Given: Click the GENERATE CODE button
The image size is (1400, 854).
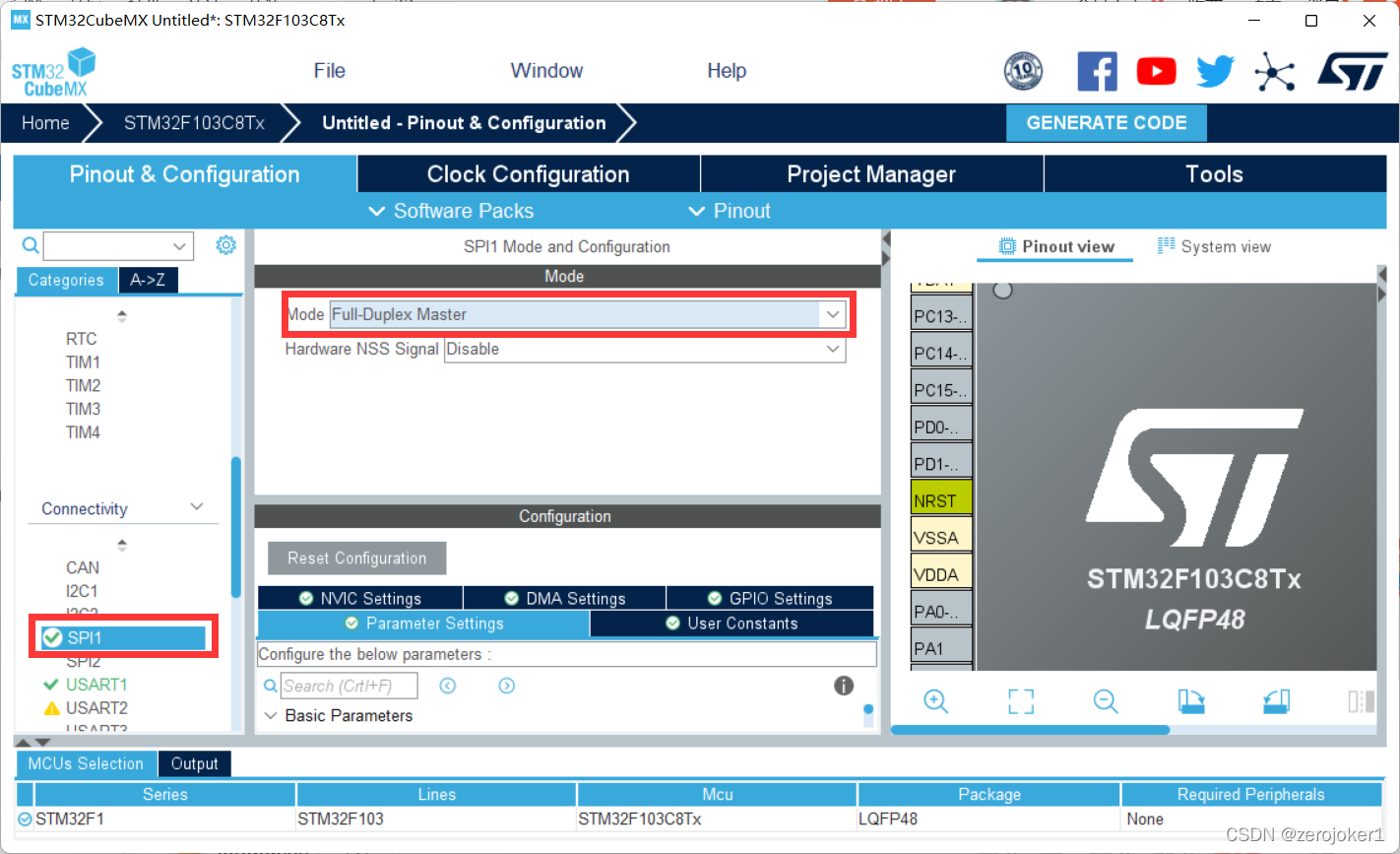Looking at the screenshot, I should (1107, 123).
